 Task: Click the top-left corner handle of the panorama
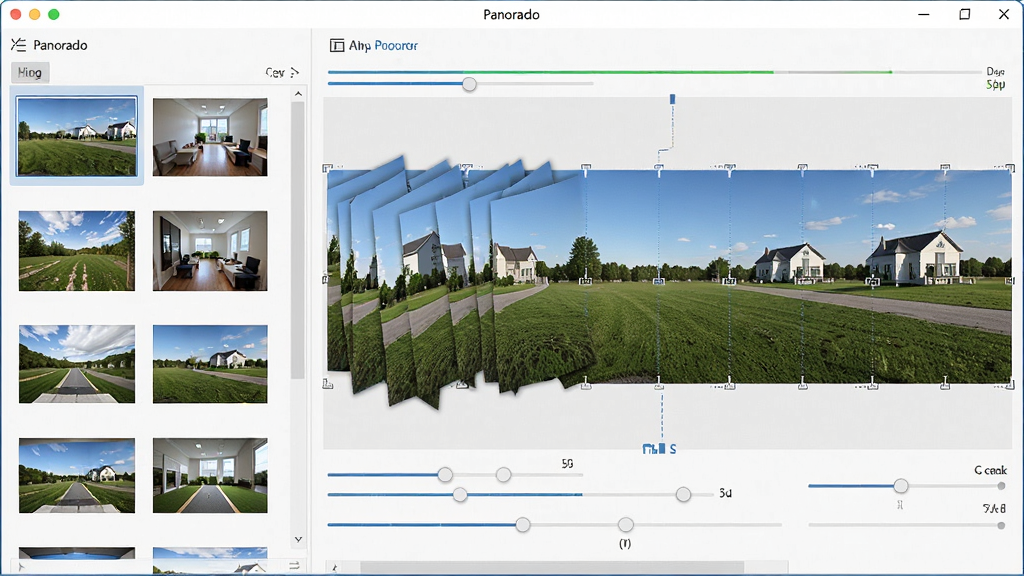click(x=327, y=168)
